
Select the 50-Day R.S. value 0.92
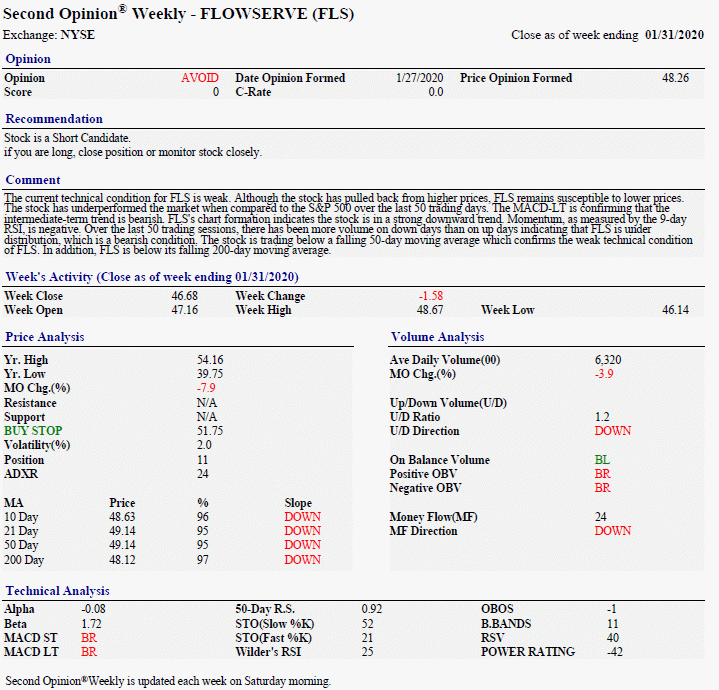click(371, 609)
